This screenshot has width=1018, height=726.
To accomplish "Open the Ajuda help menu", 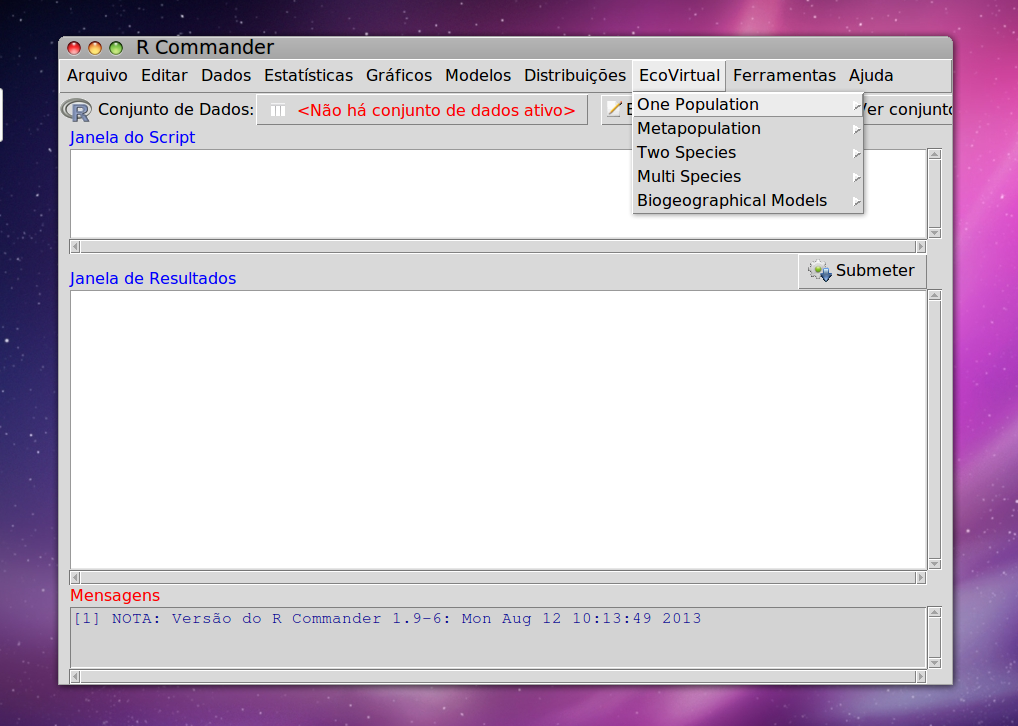I will [871, 76].
